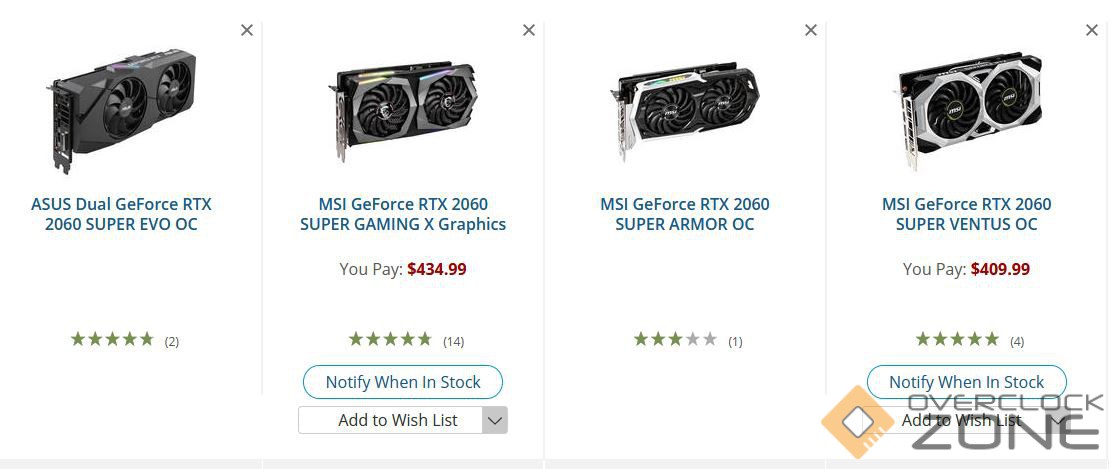1114x469 pixels.
Task: Remove MSI SUPER VENTUS OC card
Action: click(1092, 30)
